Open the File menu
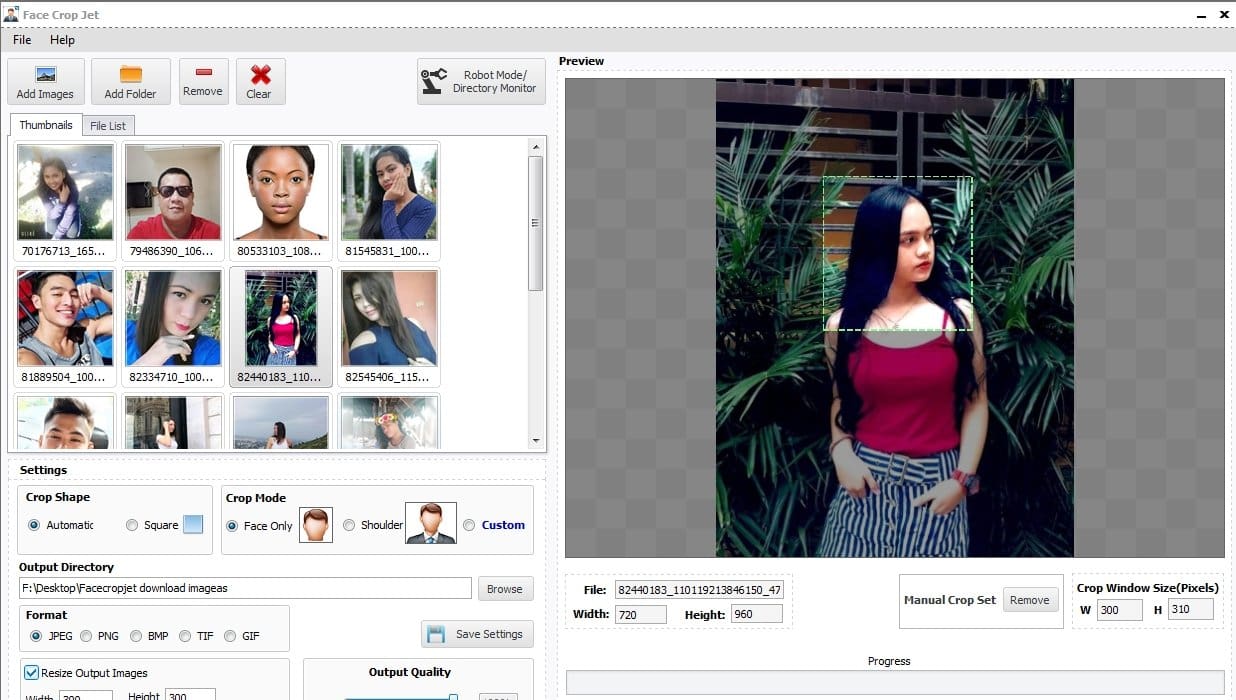1236x700 pixels. pyautogui.click(x=22, y=40)
